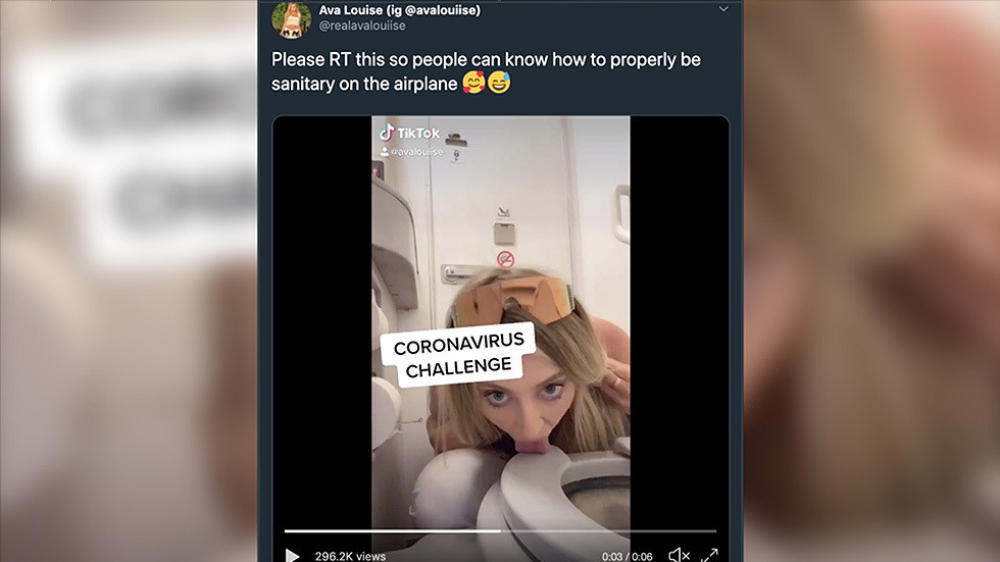Viewport: 1000px width, 562px height.
Task: Click the grinning sweat emoji
Action: (x=499, y=83)
